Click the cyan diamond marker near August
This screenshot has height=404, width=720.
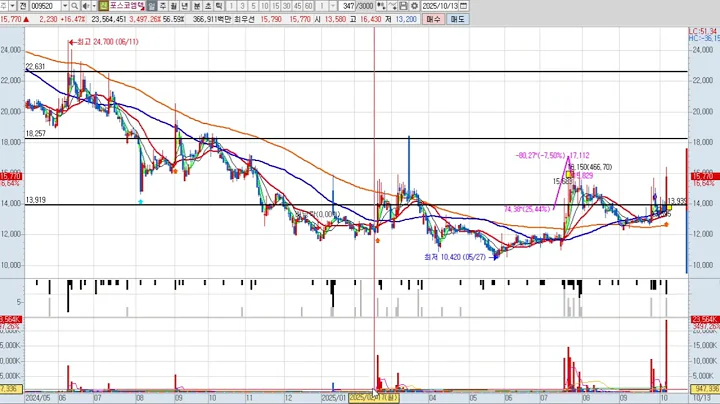[141, 202]
